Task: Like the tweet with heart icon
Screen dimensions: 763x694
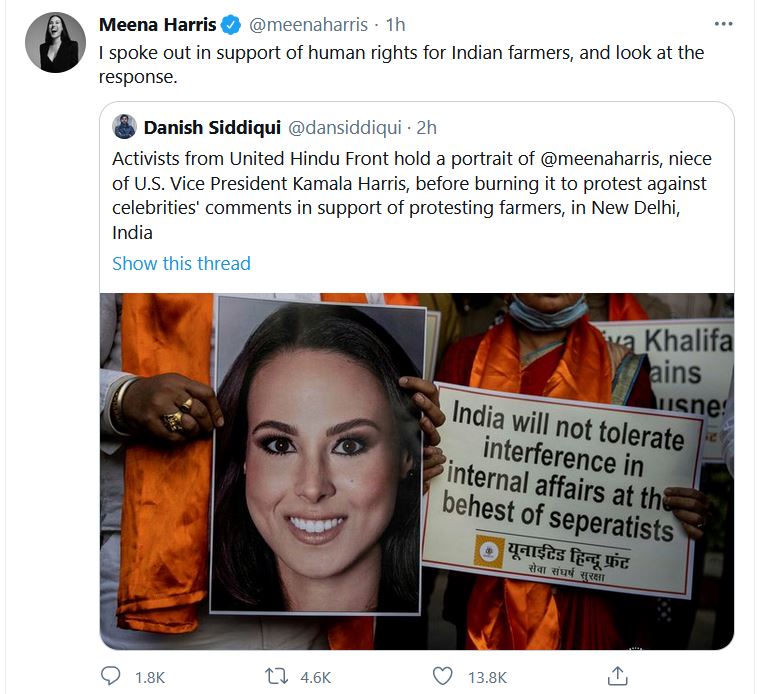Action: 443,676
